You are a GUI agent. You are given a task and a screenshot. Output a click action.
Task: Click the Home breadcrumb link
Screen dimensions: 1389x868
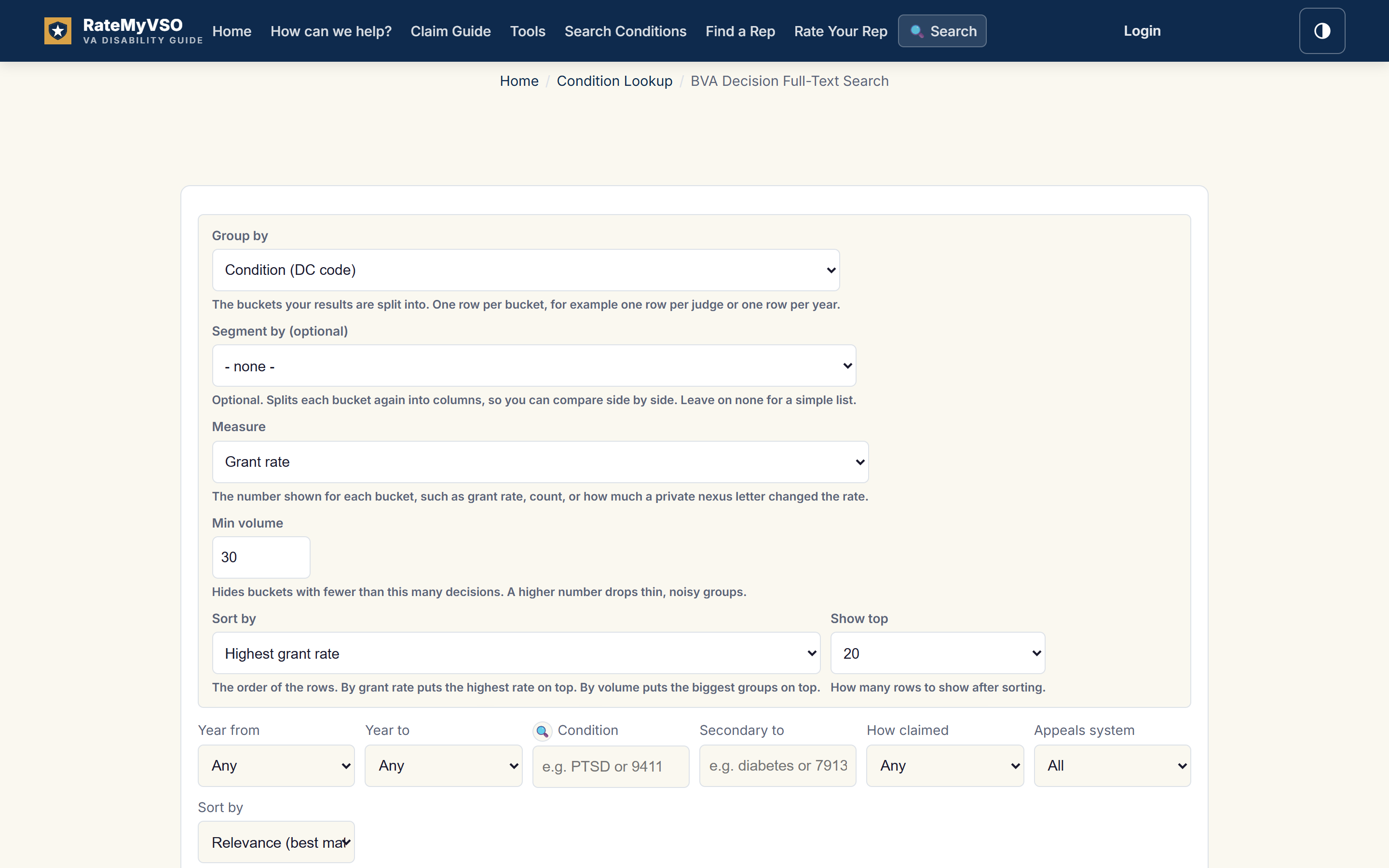519,81
